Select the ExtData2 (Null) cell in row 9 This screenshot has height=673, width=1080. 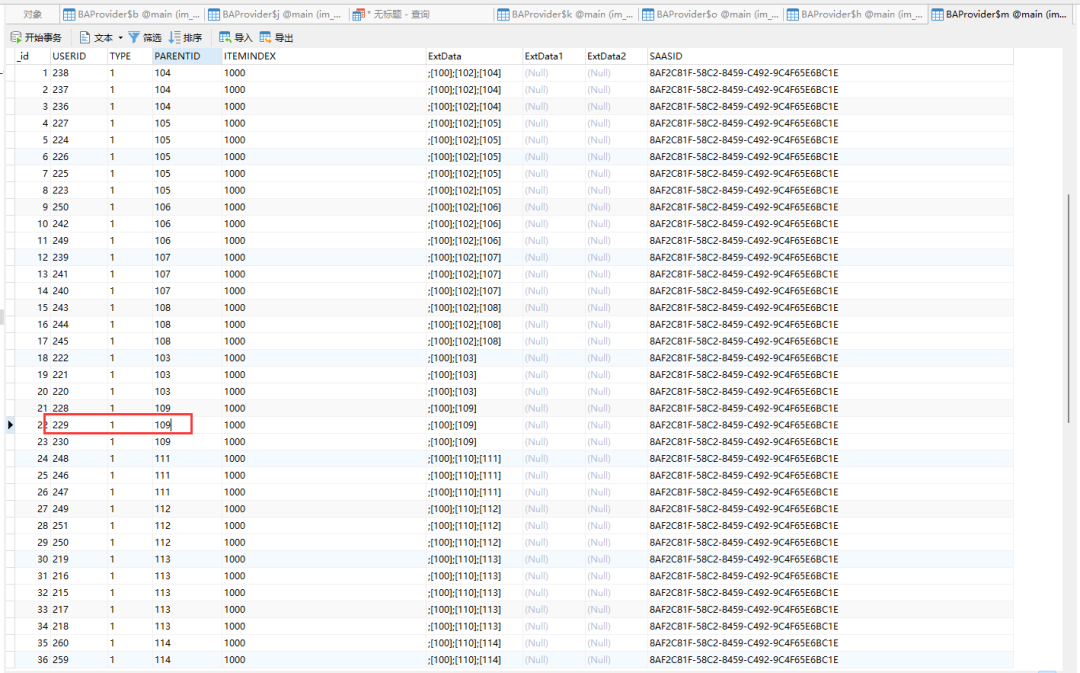pos(616,207)
